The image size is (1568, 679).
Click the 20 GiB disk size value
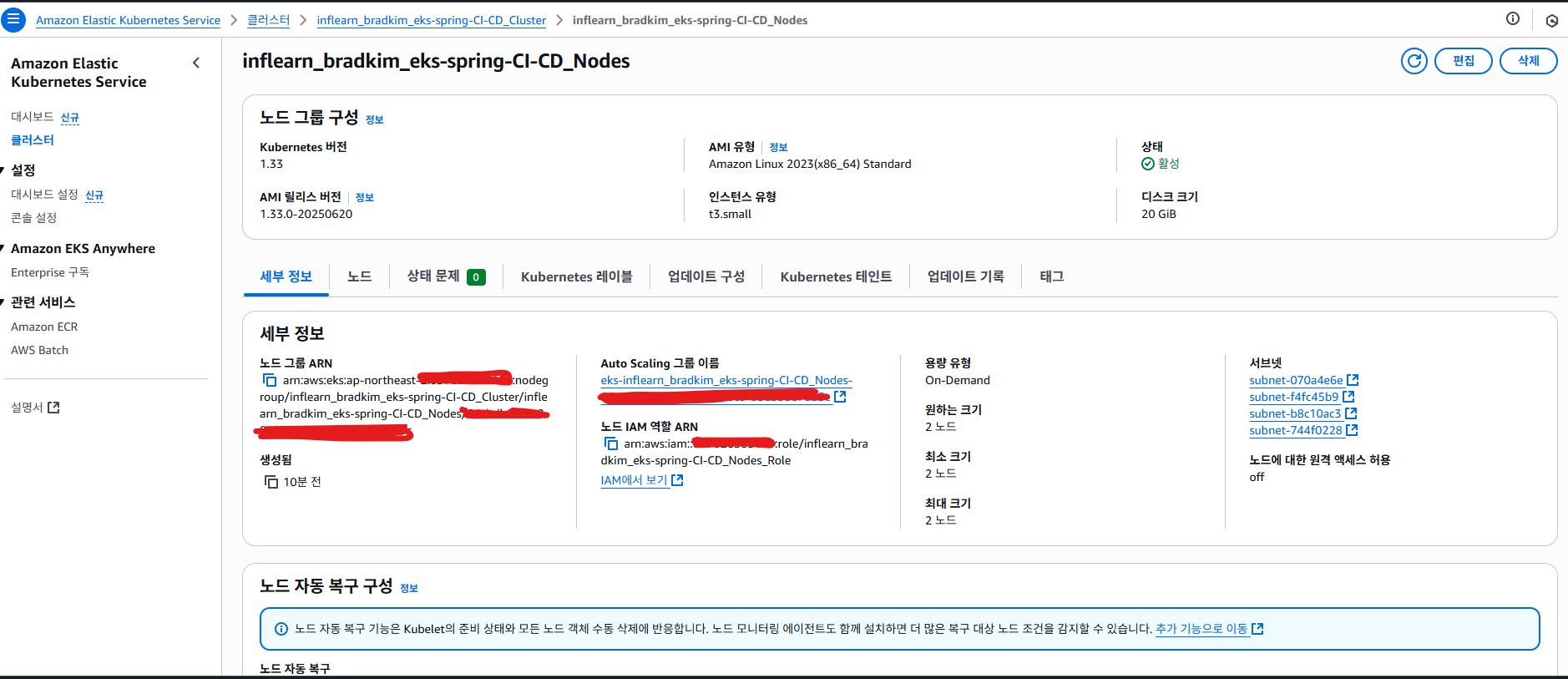pyautogui.click(x=1158, y=214)
